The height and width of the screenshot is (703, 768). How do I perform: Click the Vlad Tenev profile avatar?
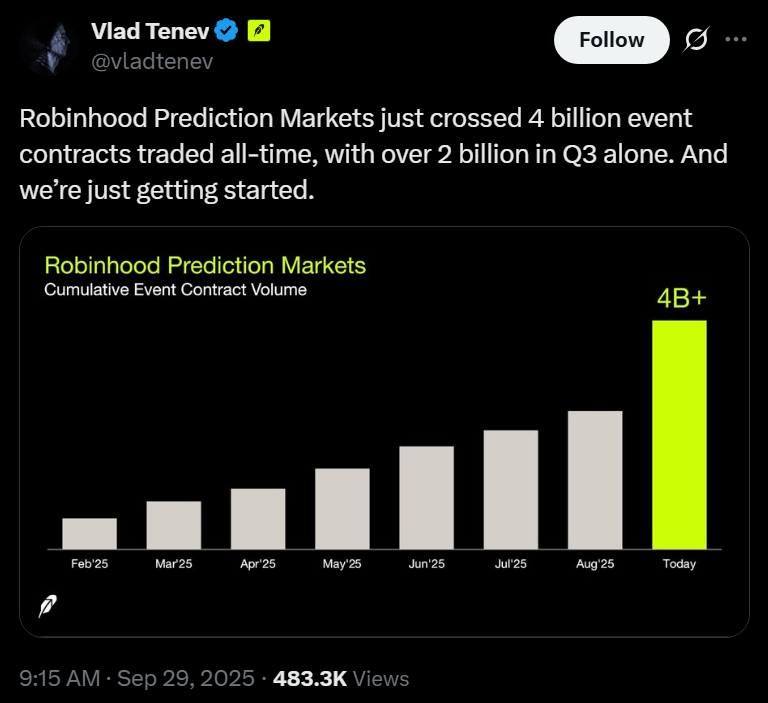tap(50, 47)
